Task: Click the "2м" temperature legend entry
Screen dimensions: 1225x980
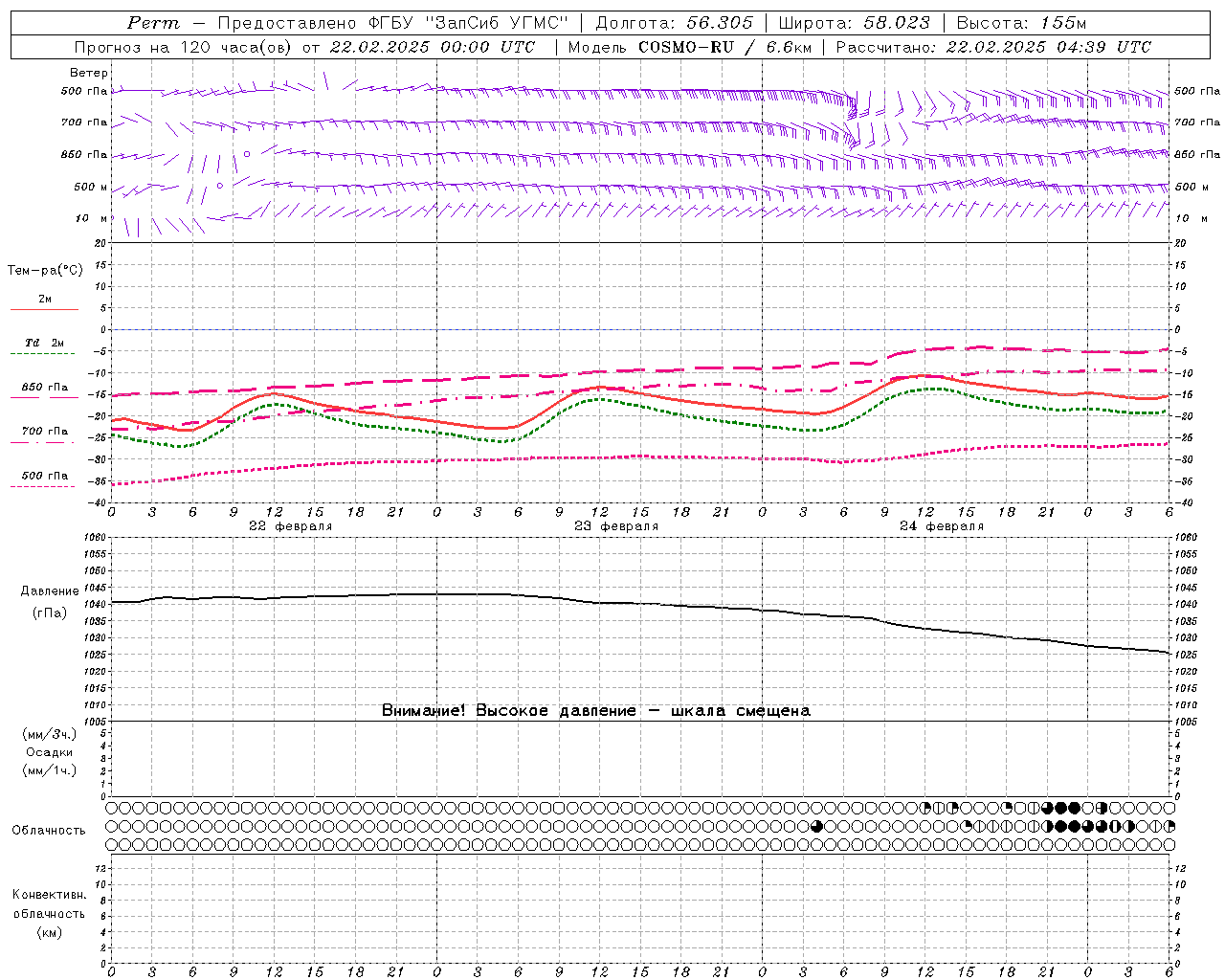Action: click(45, 299)
